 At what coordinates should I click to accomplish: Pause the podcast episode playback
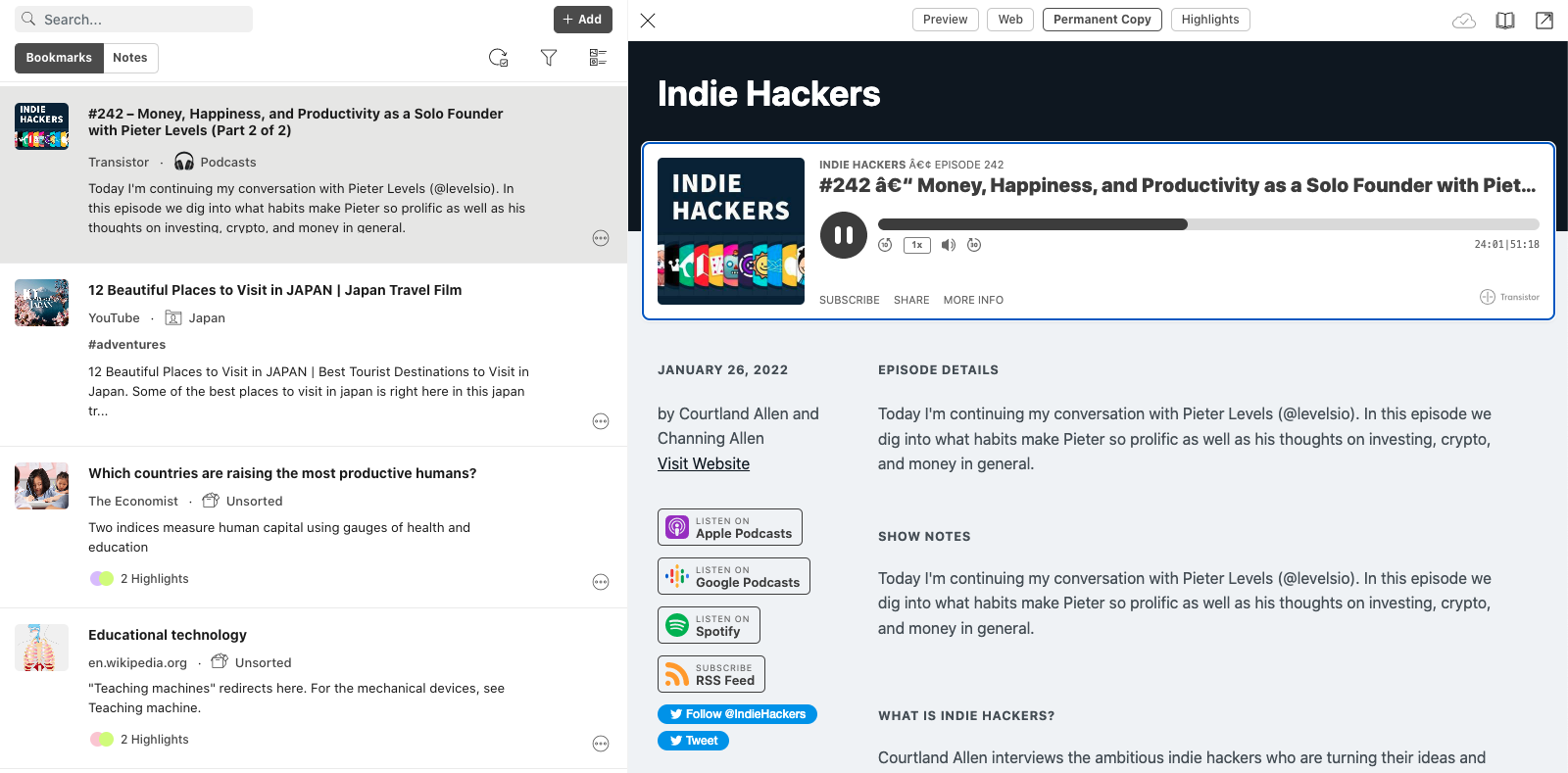point(844,235)
